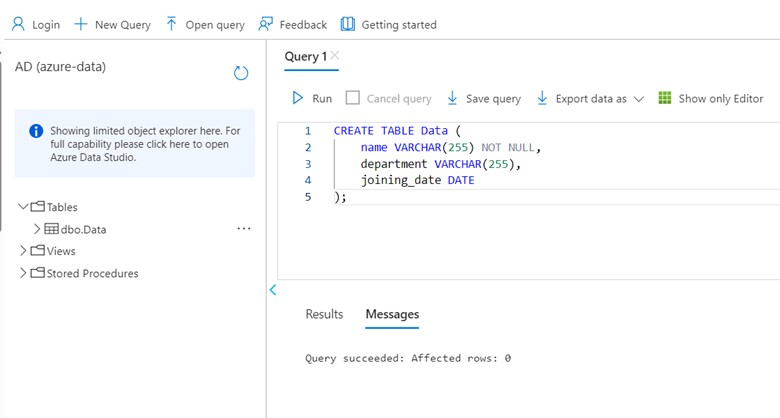Expand the dbo.Data table node

[x=37, y=229]
